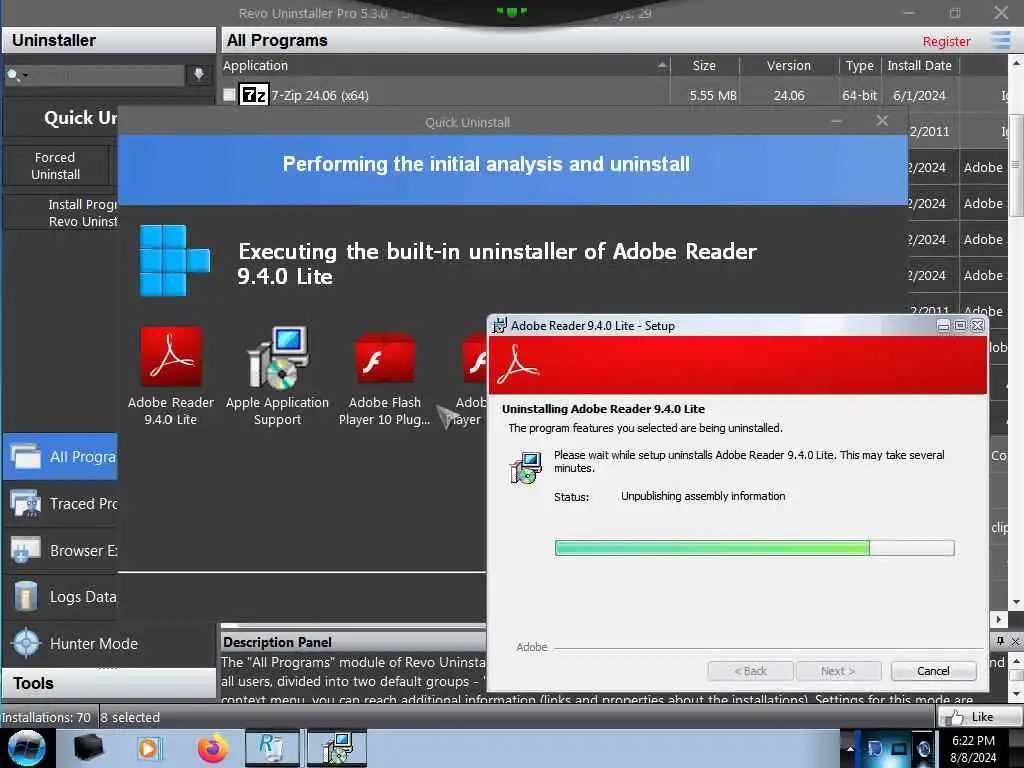The image size is (1024, 768).
Task: Pin the Description Panel
Action: (1000, 641)
